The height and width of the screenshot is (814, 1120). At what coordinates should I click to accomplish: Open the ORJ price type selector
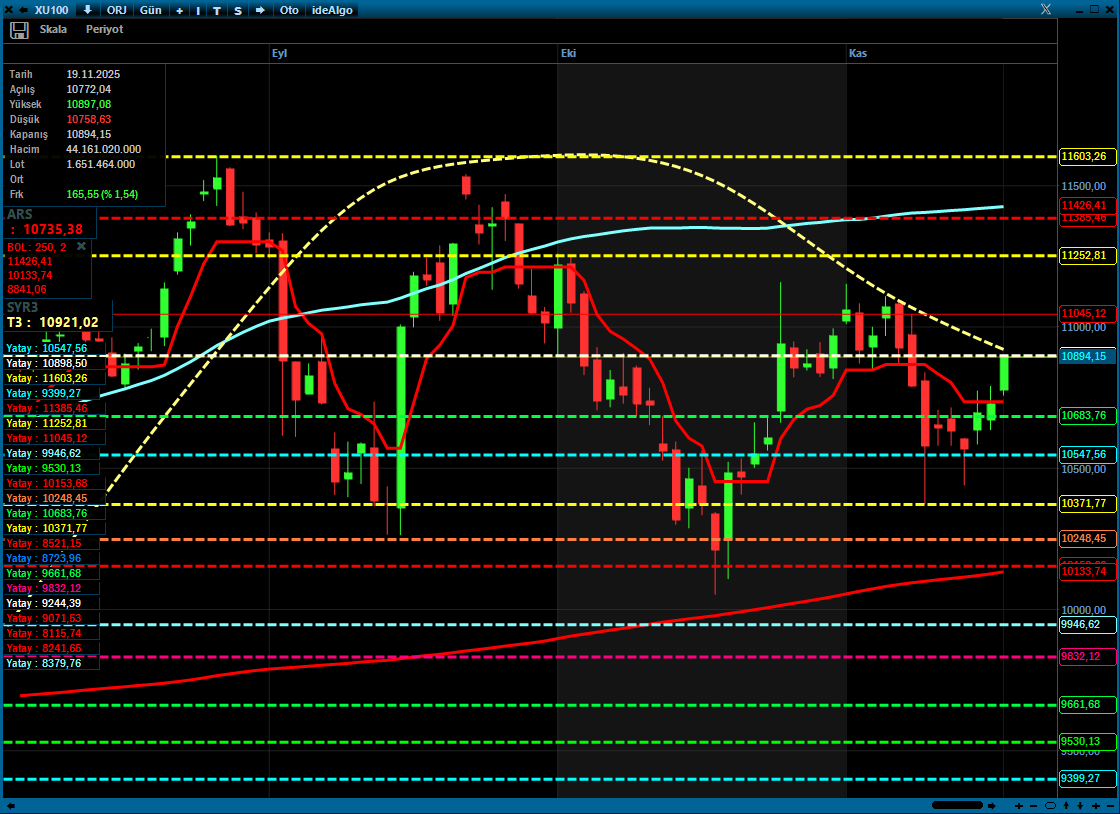[117, 10]
